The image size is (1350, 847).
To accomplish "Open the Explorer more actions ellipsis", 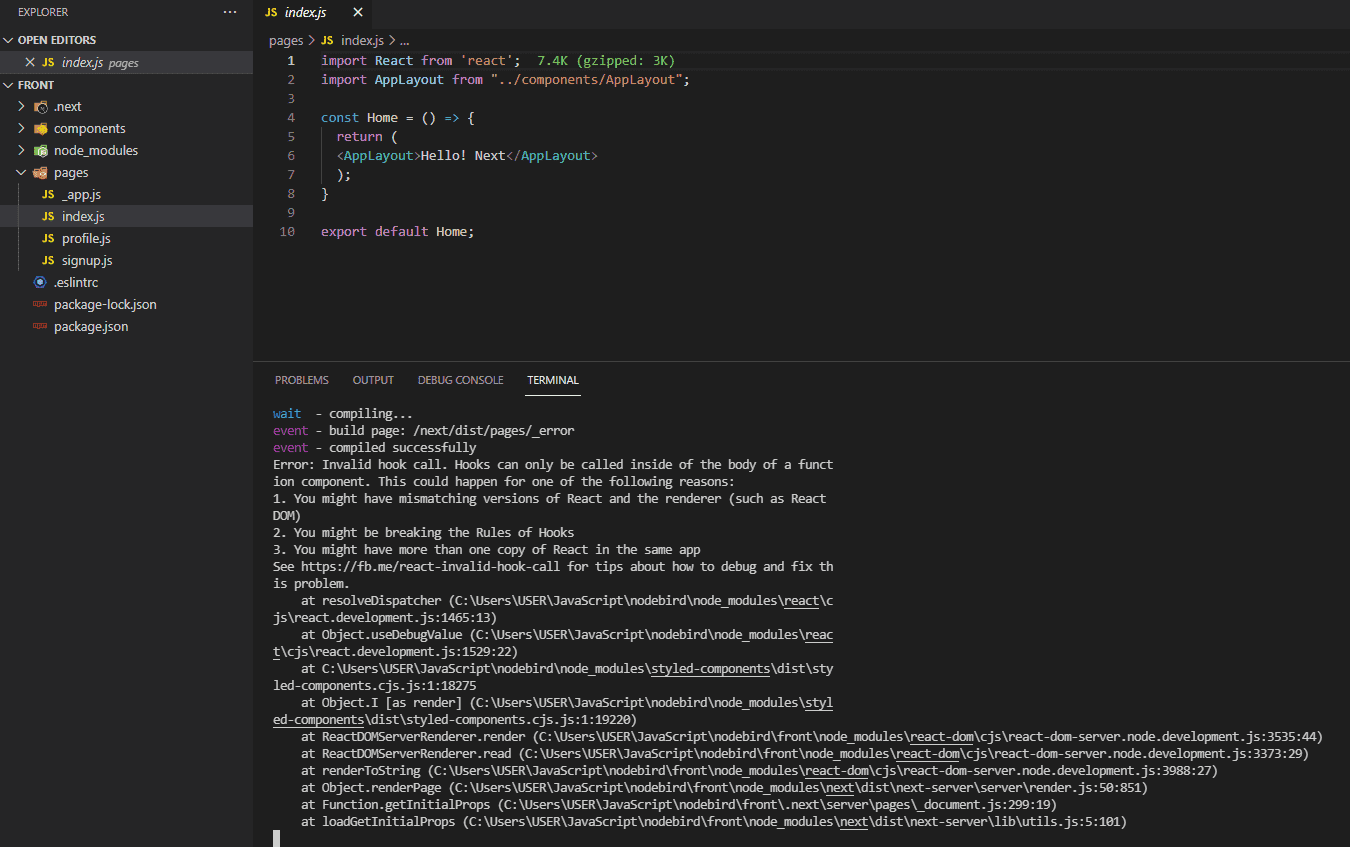I will pos(230,12).
